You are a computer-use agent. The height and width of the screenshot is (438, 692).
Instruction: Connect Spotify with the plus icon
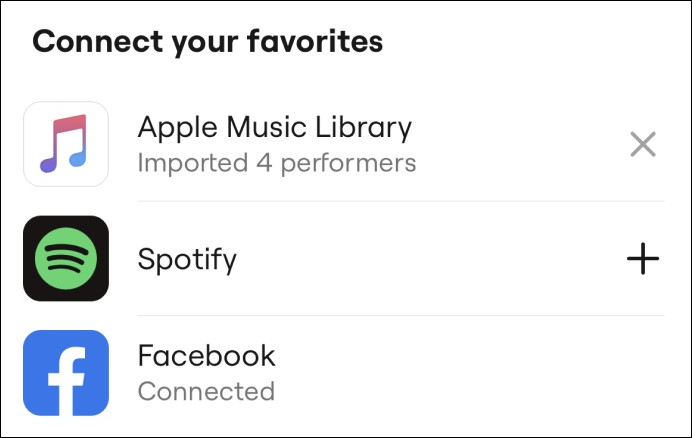643,258
